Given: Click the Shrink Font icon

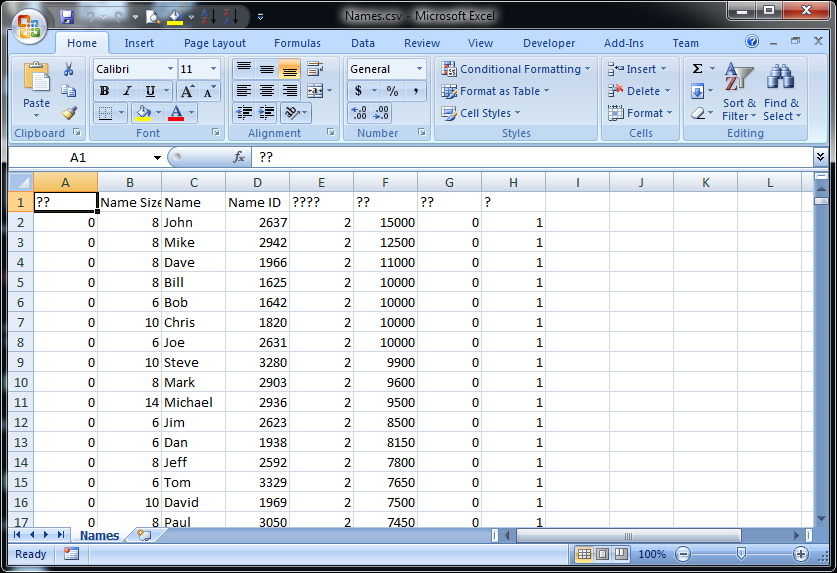Looking at the screenshot, I should [209, 91].
